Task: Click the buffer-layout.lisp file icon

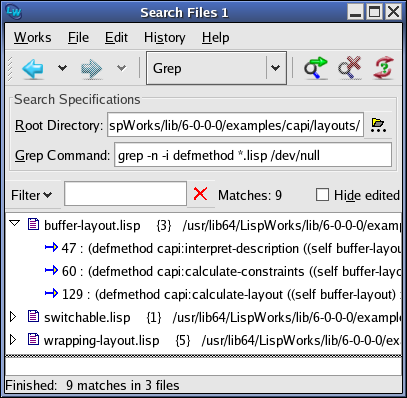Action: click(33, 224)
